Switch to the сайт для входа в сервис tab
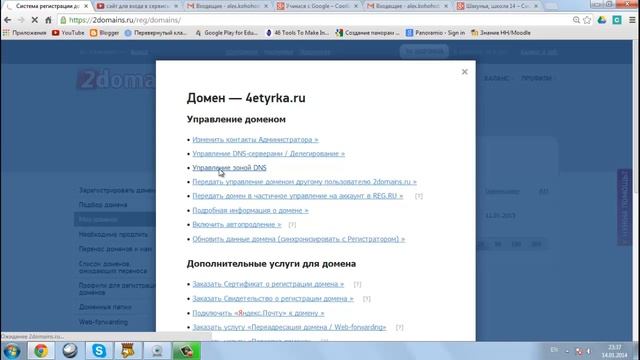 pyautogui.click(x=137, y=6)
